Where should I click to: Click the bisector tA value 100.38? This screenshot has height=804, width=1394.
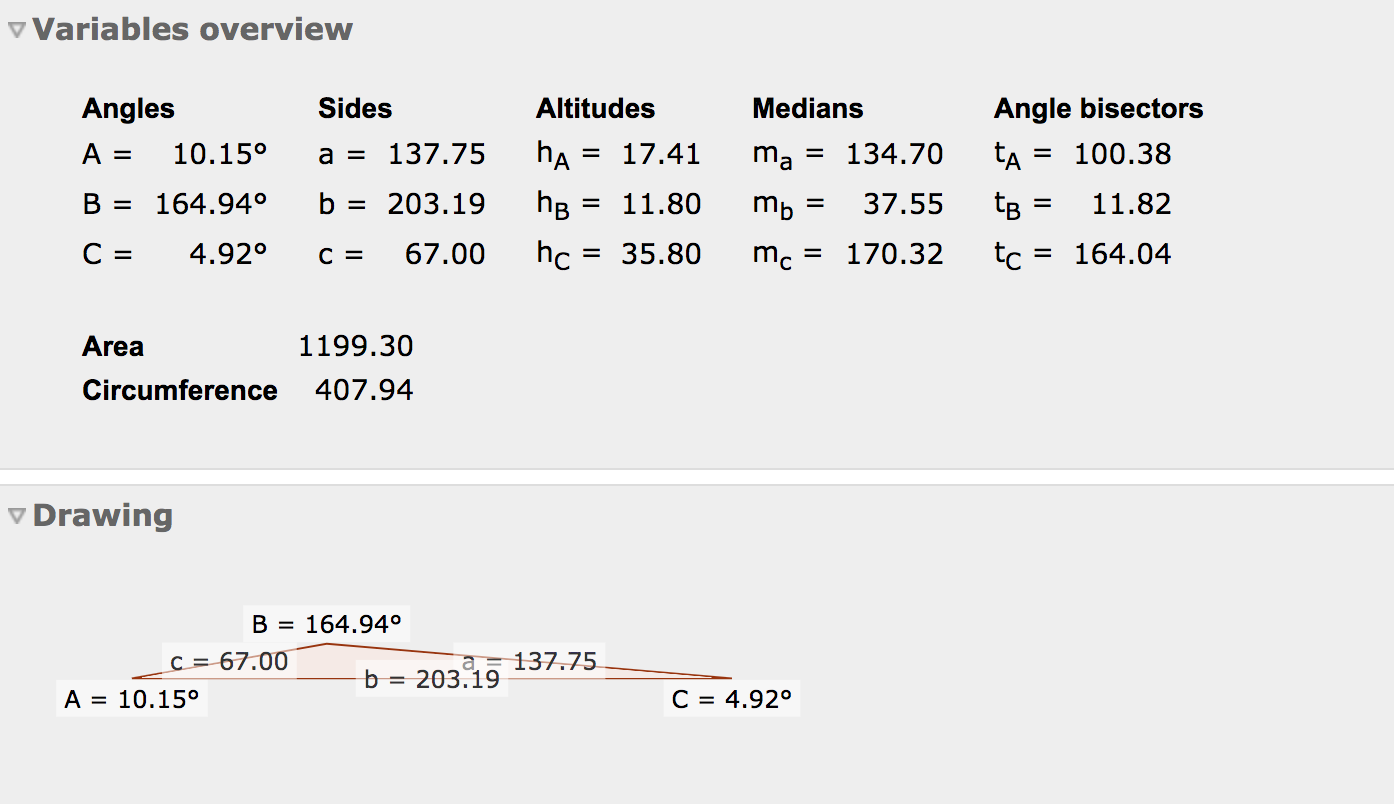(1122, 154)
